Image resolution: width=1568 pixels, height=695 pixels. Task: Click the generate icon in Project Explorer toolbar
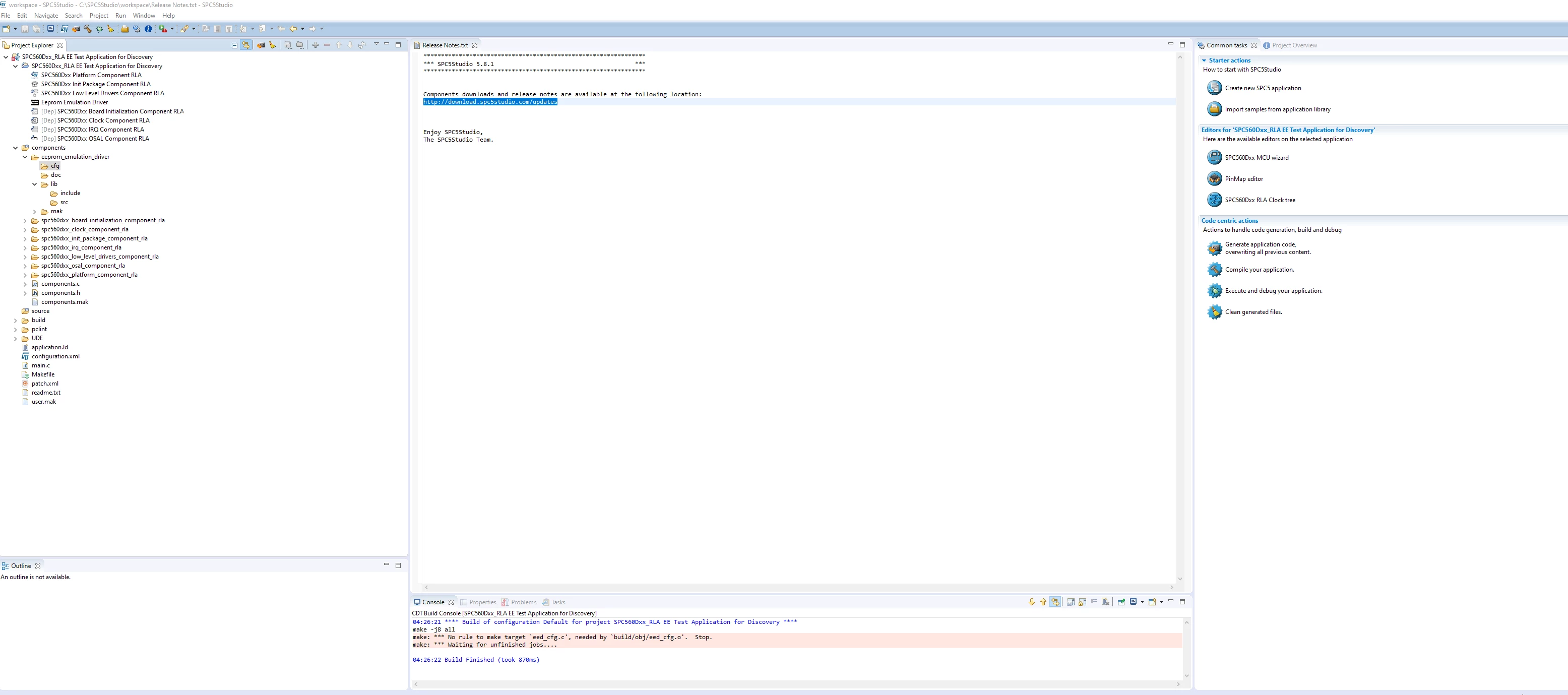click(261, 45)
